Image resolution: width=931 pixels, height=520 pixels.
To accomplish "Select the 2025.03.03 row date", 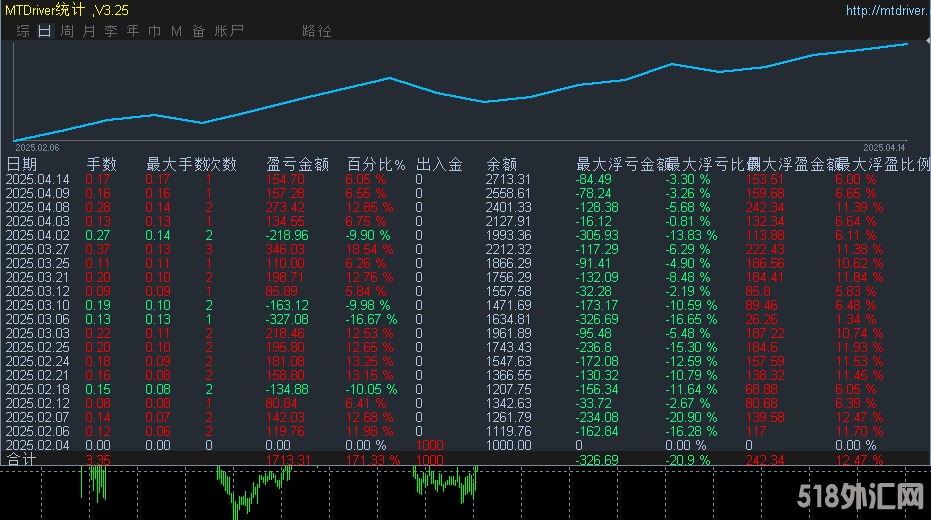I will [x=37, y=333].
